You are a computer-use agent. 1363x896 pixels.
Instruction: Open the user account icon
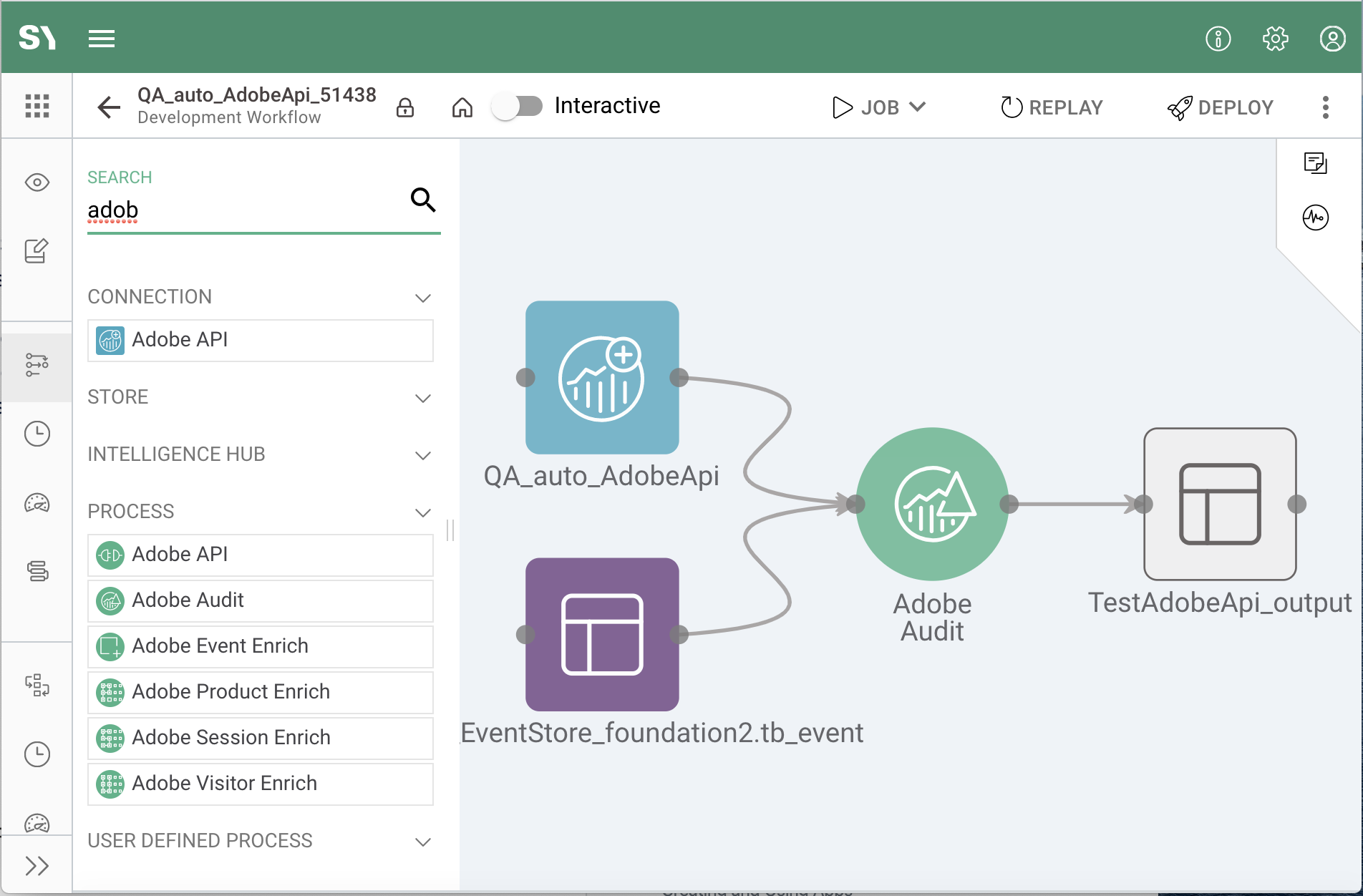(x=1332, y=39)
